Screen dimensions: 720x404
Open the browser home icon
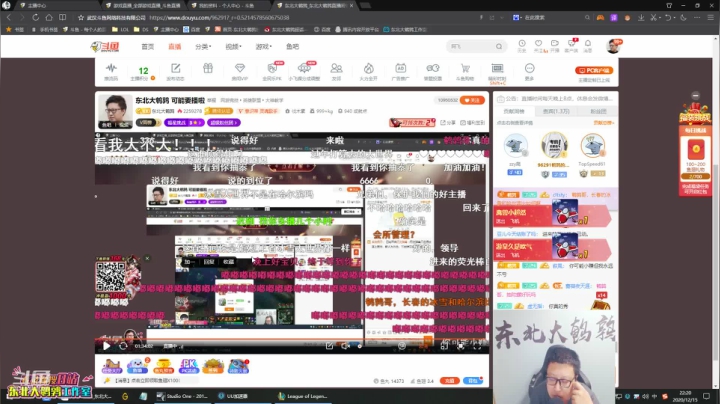pos(49,17)
